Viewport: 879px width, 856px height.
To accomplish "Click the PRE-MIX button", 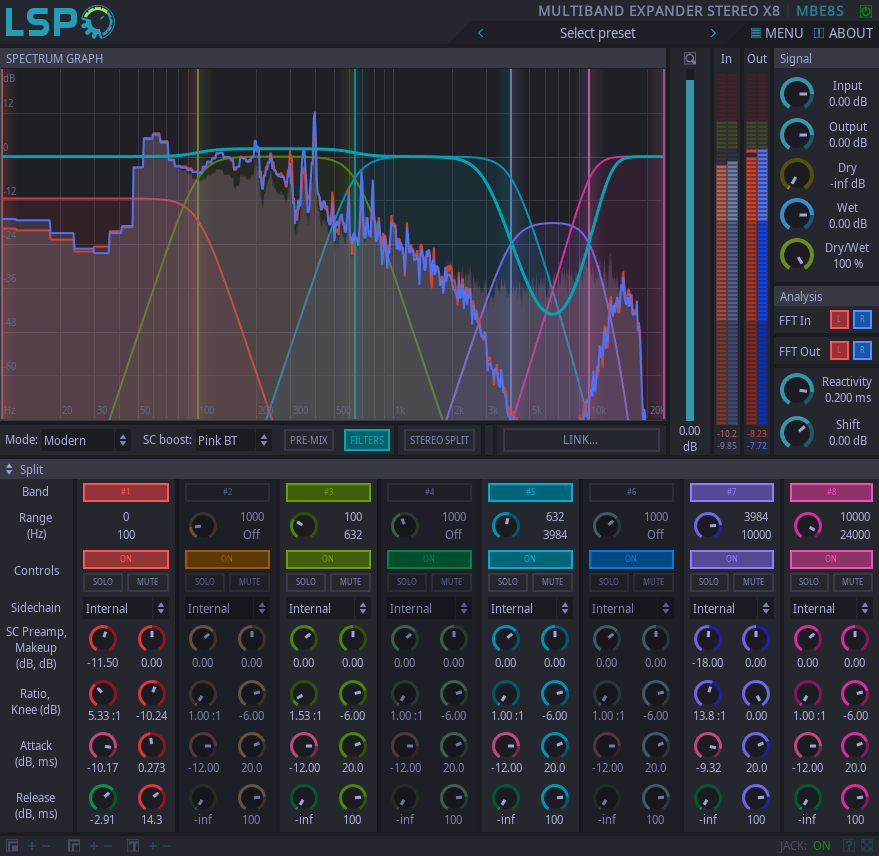I will coord(308,439).
